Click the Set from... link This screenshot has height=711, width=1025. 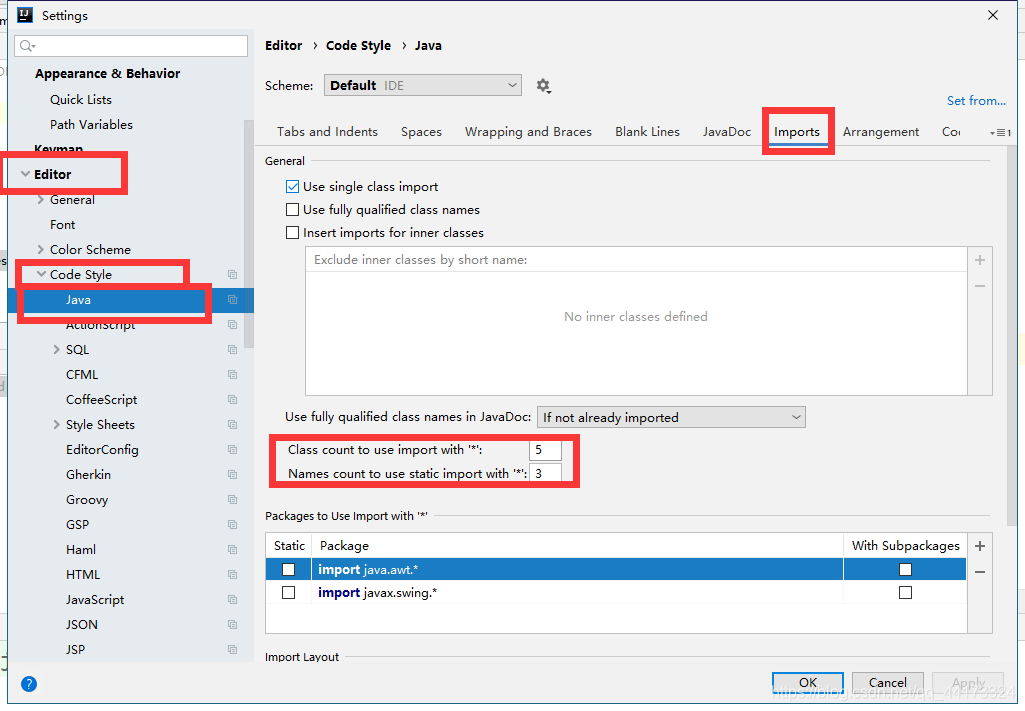click(x=976, y=101)
